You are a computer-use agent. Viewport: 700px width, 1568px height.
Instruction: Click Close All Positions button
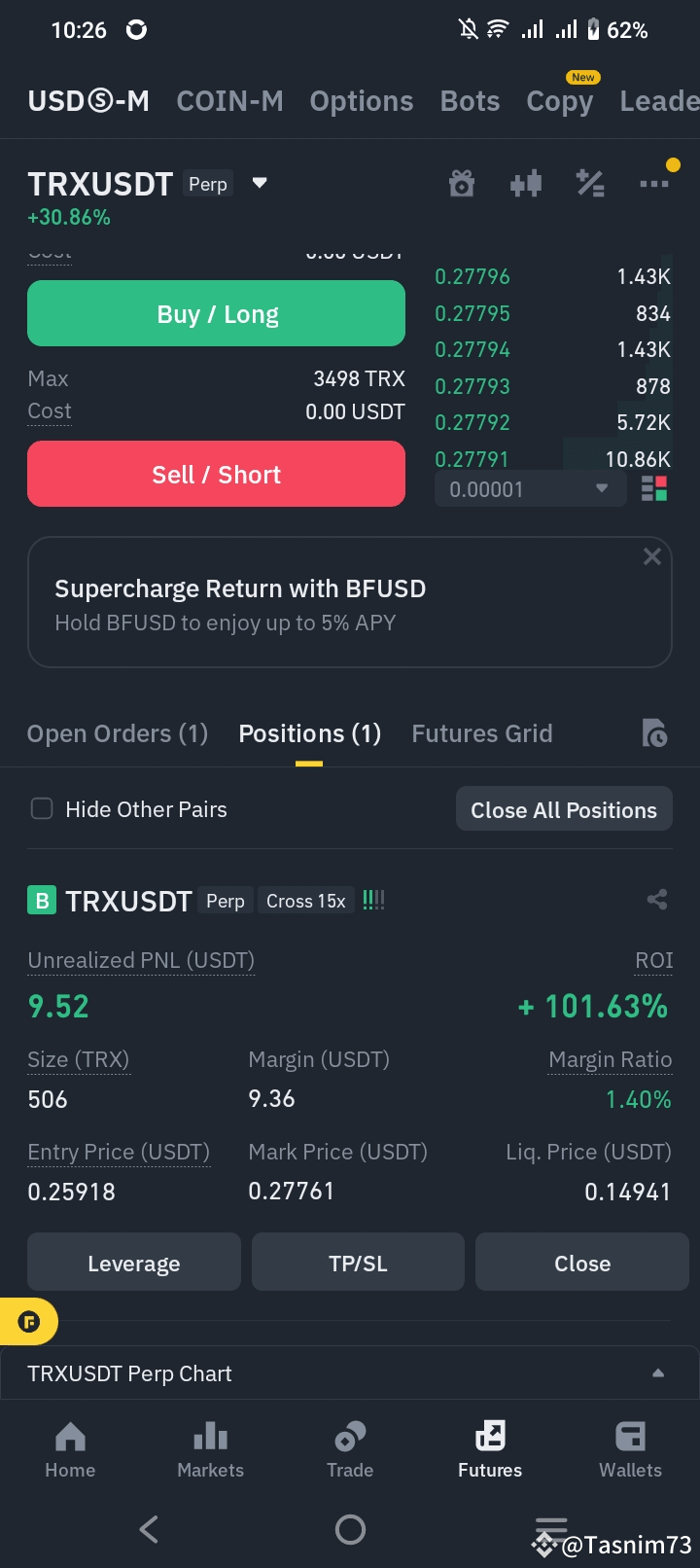(x=564, y=809)
